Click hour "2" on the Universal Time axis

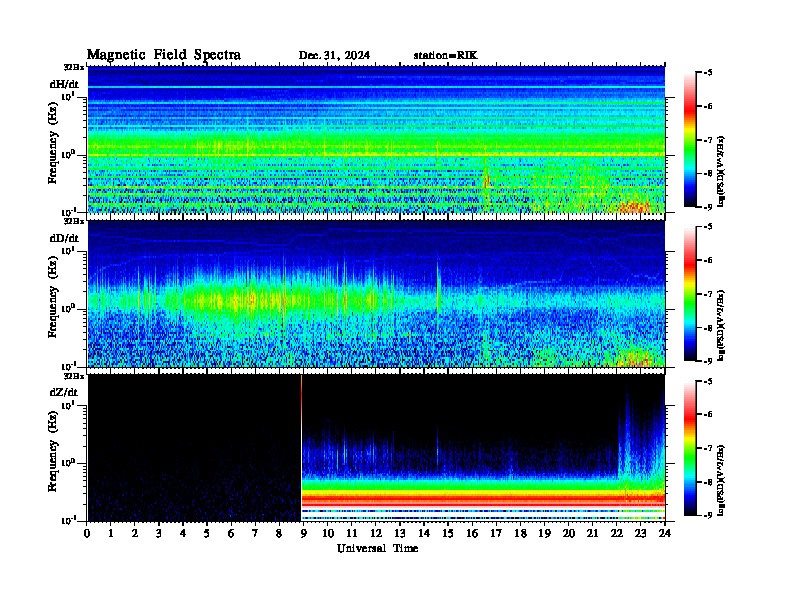(x=135, y=534)
